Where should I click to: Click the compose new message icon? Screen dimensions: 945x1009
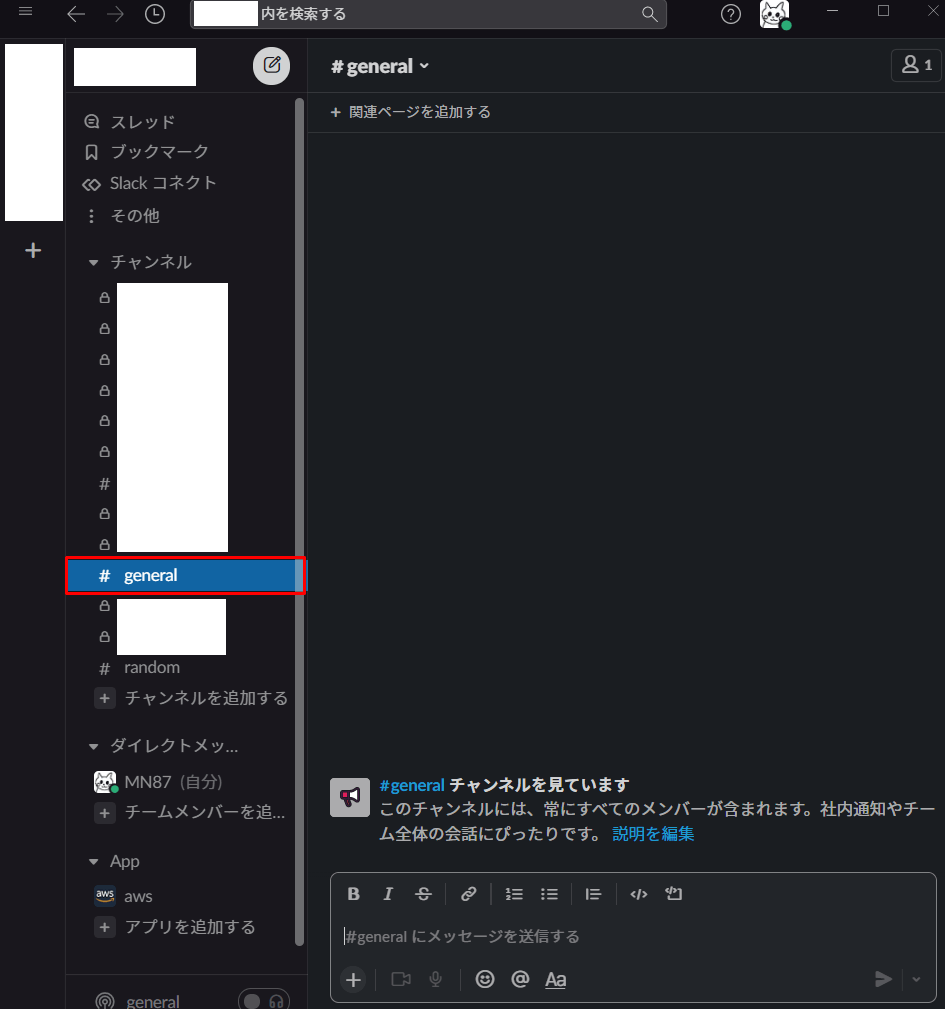pos(271,66)
